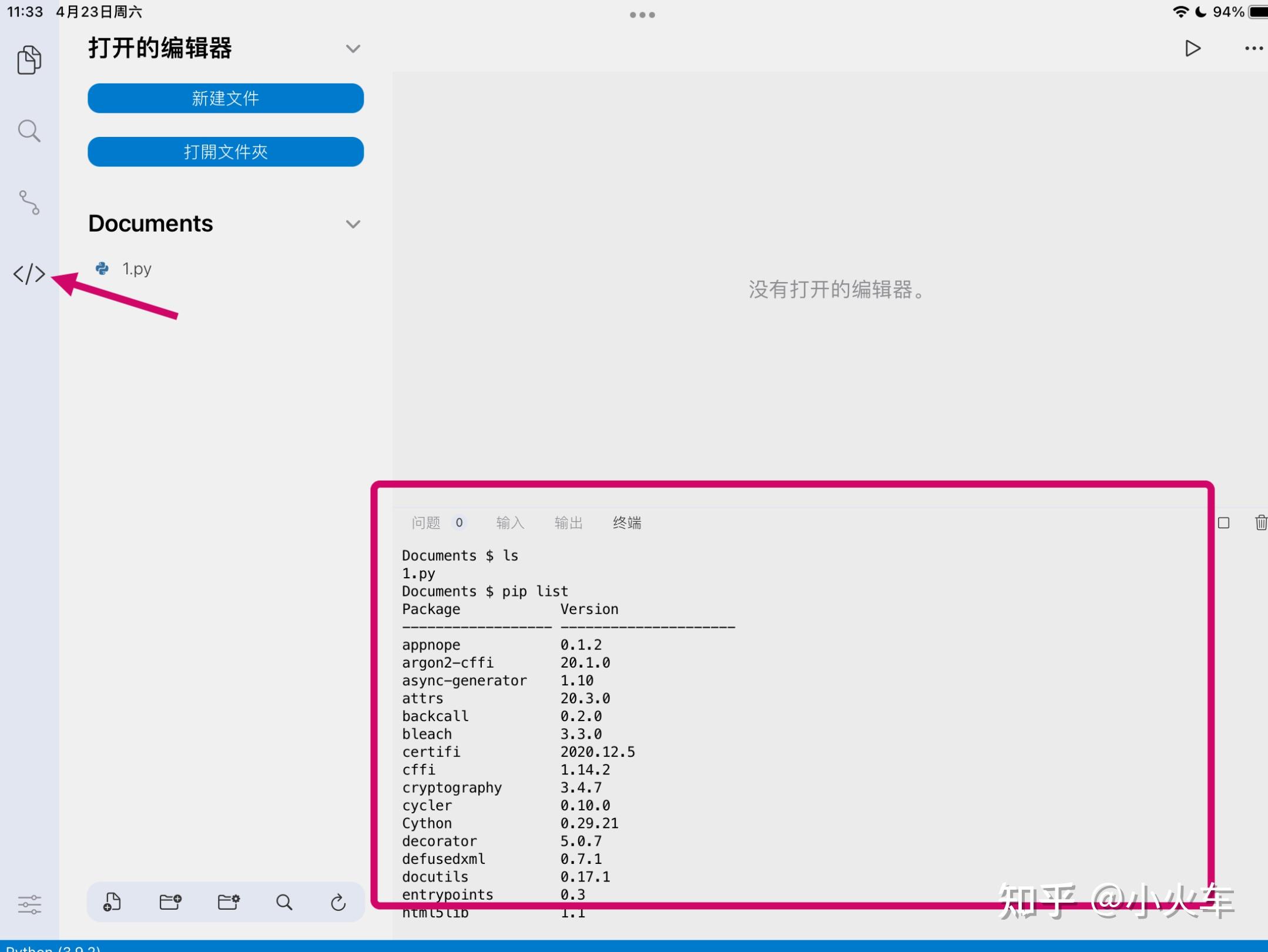This screenshot has height=952, width=1268.
Task: Switch to the 问题 tab
Action: tap(424, 522)
